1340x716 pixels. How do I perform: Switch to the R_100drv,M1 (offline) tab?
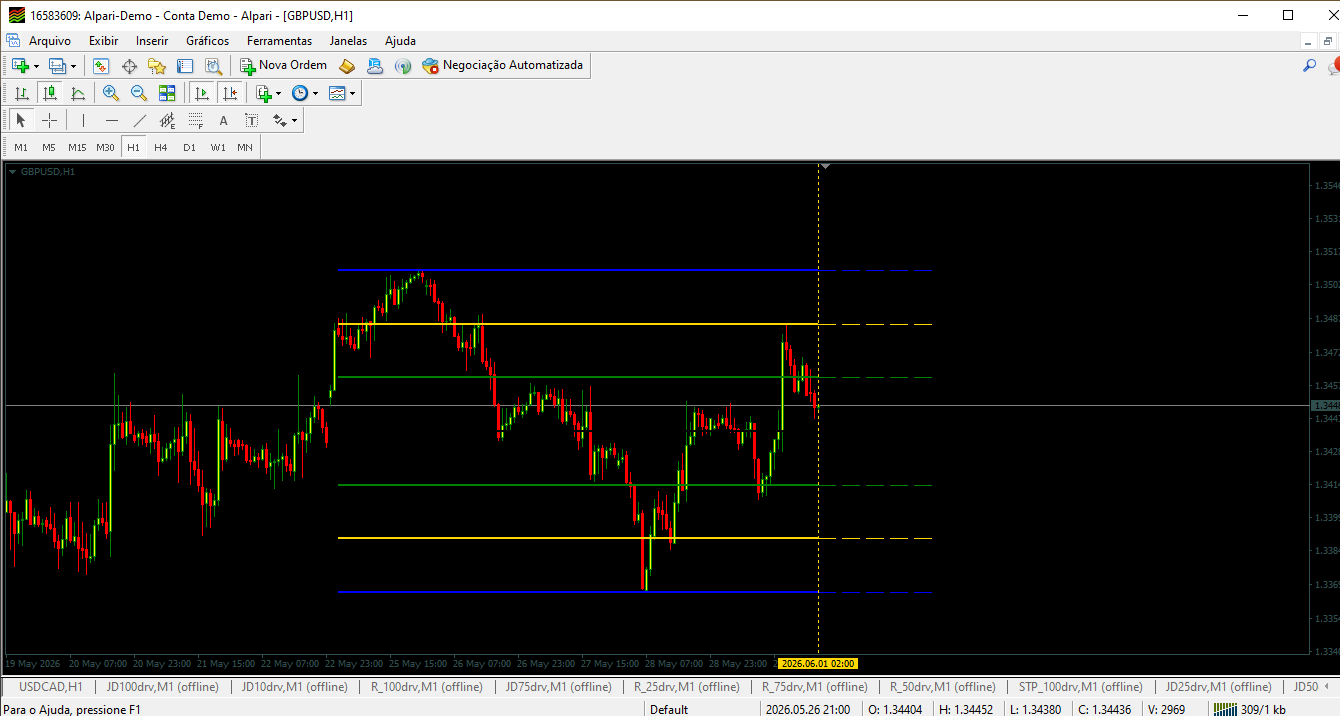pos(427,687)
